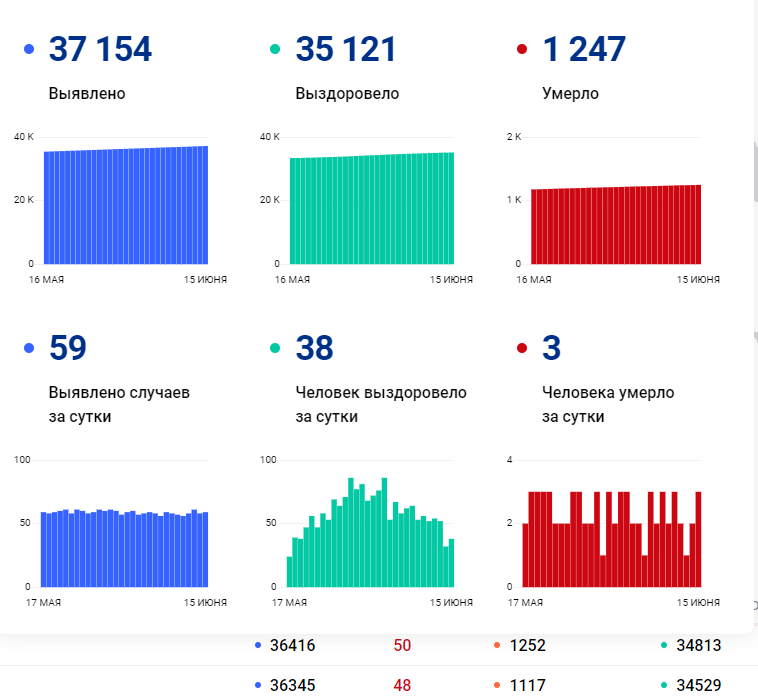758x697 pixels.
Task: Click the green cumulative recovered bar chart
Action: [372, 208]
